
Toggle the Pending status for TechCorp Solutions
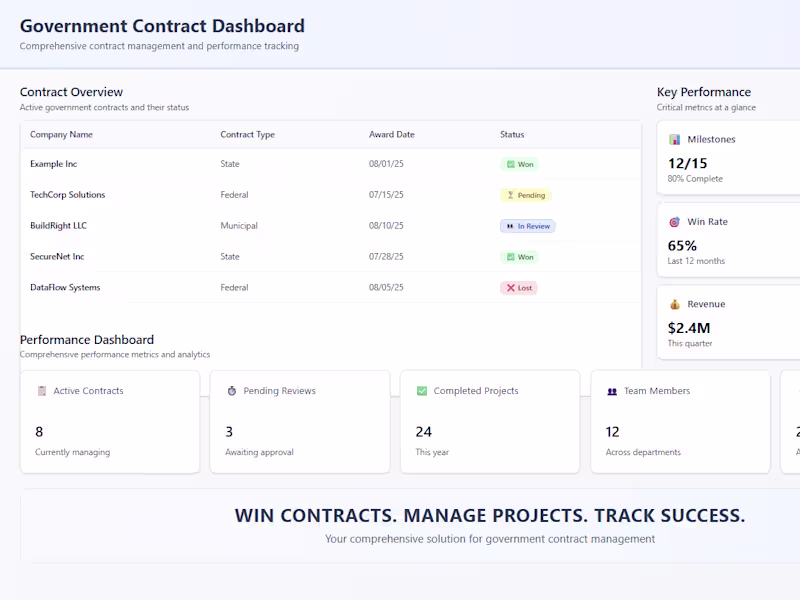click(x=528, y=195)
